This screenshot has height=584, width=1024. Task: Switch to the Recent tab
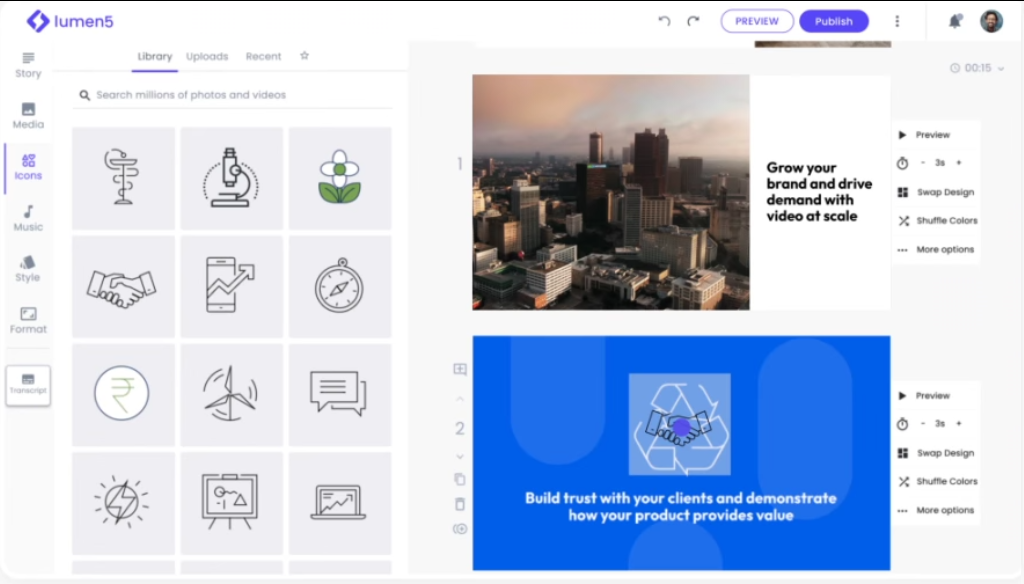click(x=263, y=56)
